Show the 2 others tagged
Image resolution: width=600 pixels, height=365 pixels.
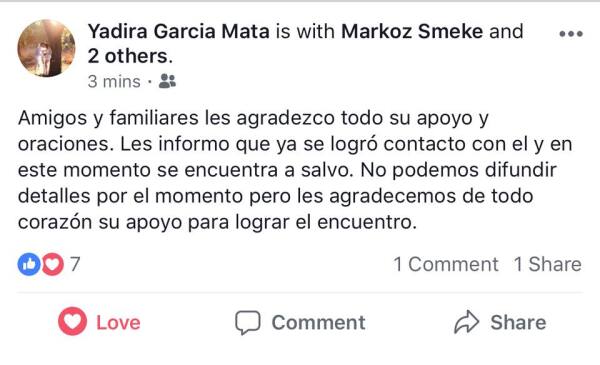[x=127, y=56]
